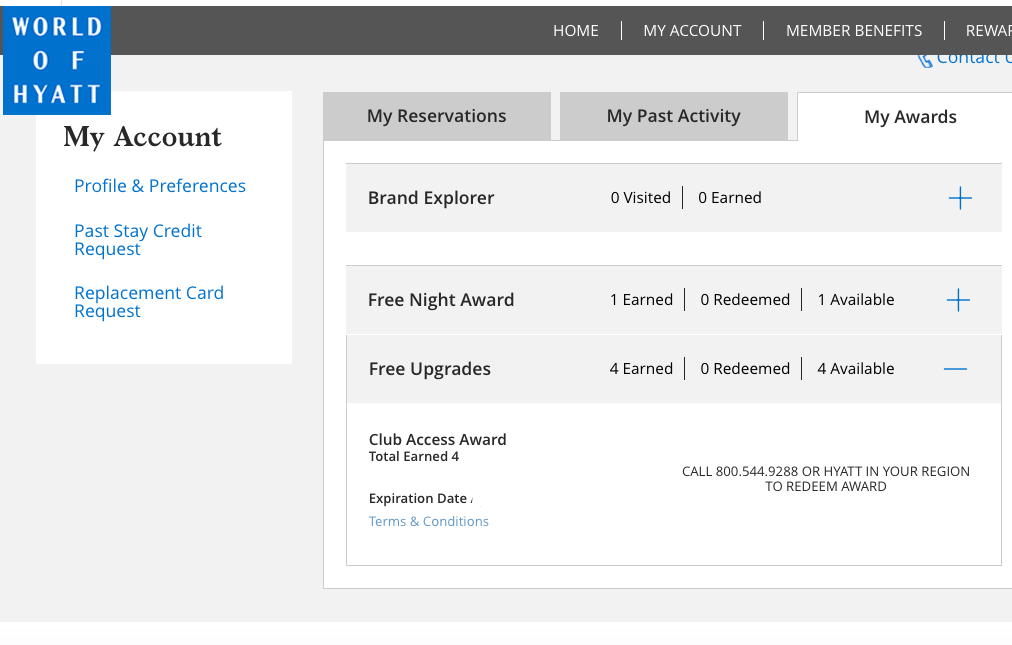Open Past Stay Credit Request link
1012x645 pixels.
(x=138, y=240)
